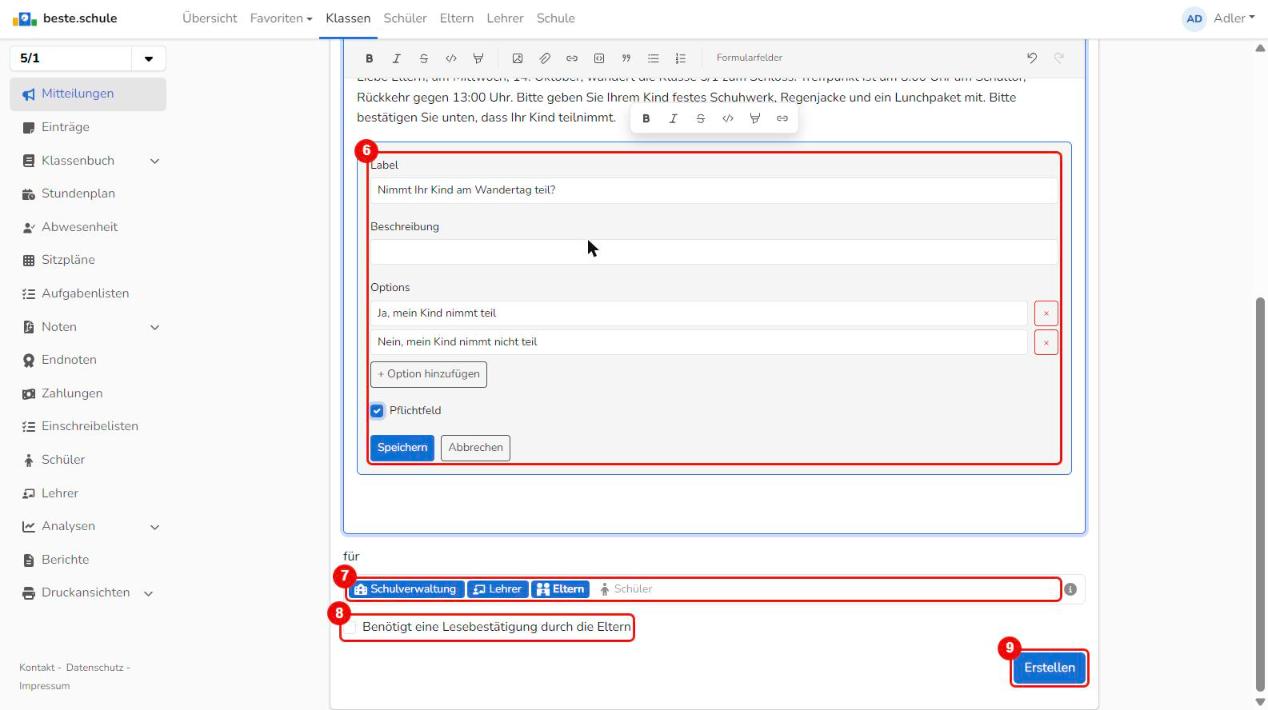
Task: Redo the last undone editor change
Action: (x=1059, y=58)
